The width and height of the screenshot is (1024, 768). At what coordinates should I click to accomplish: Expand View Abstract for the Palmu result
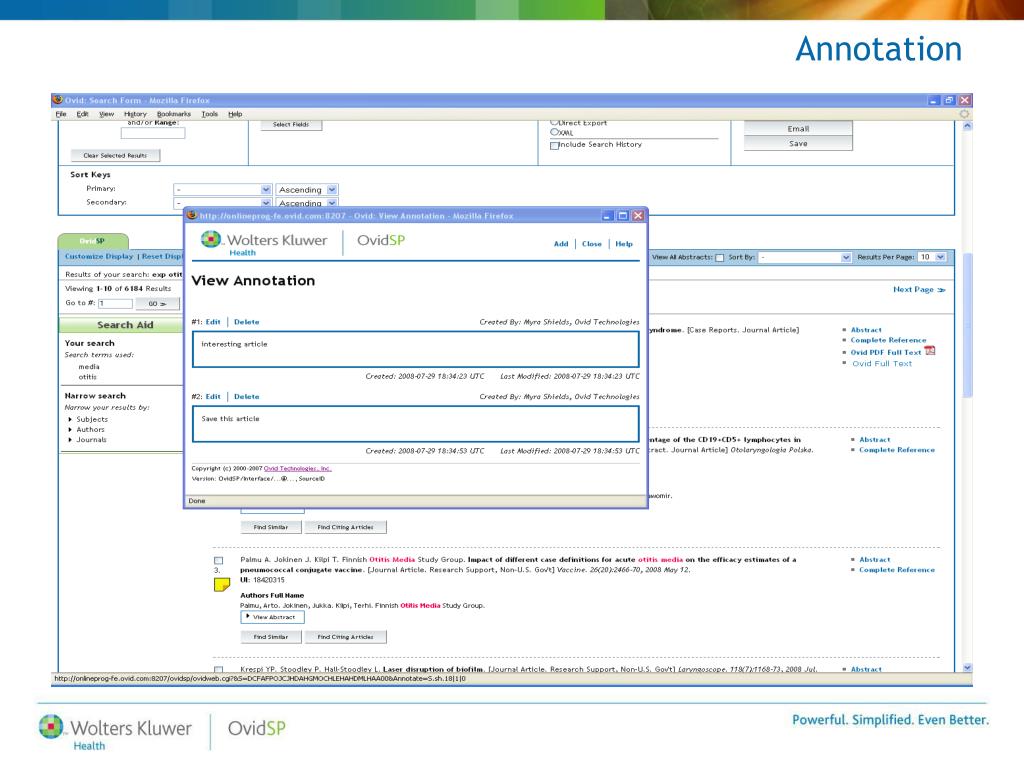point(272,617)
